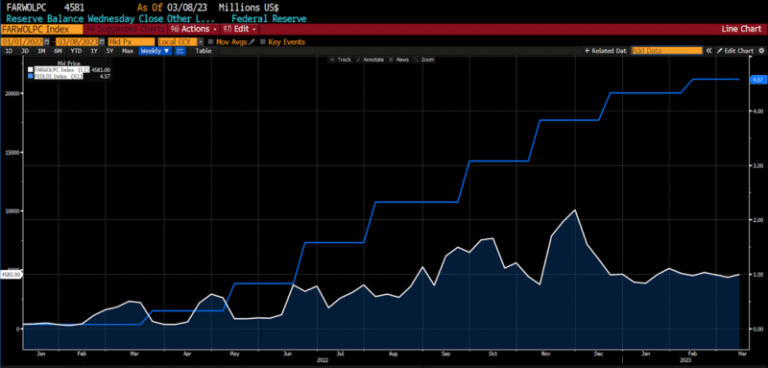Click the Edit Chart button

click(736, 50)
